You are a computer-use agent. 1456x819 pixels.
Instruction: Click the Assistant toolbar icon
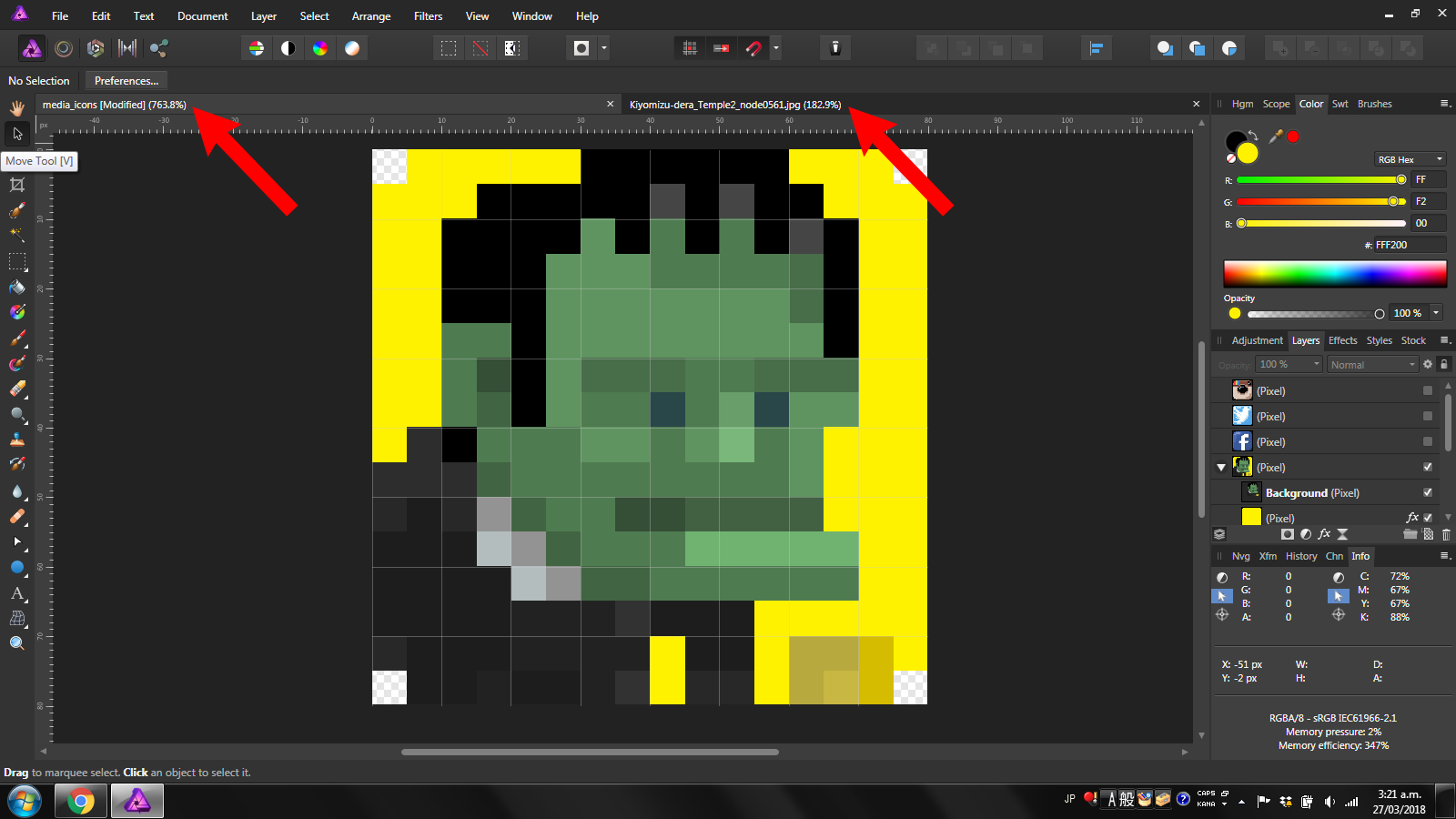pyautogui.click(x=835, y=48)
